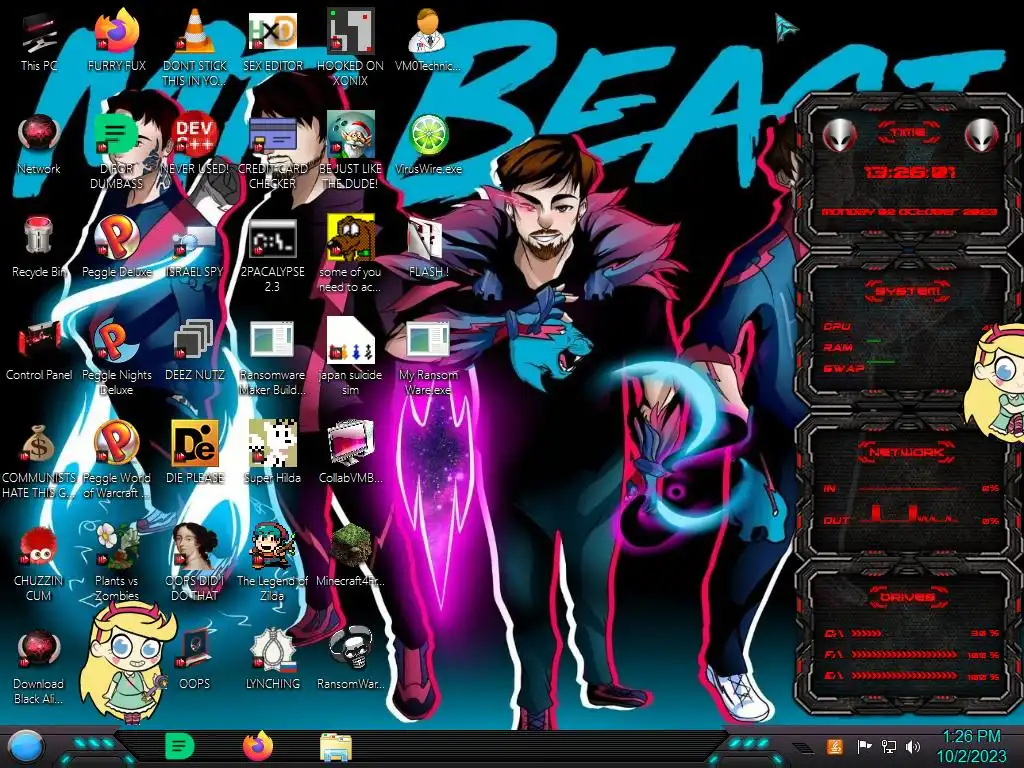
Task: Open Ransomware Maker Build icon
Action: click(x=272, y=340)
